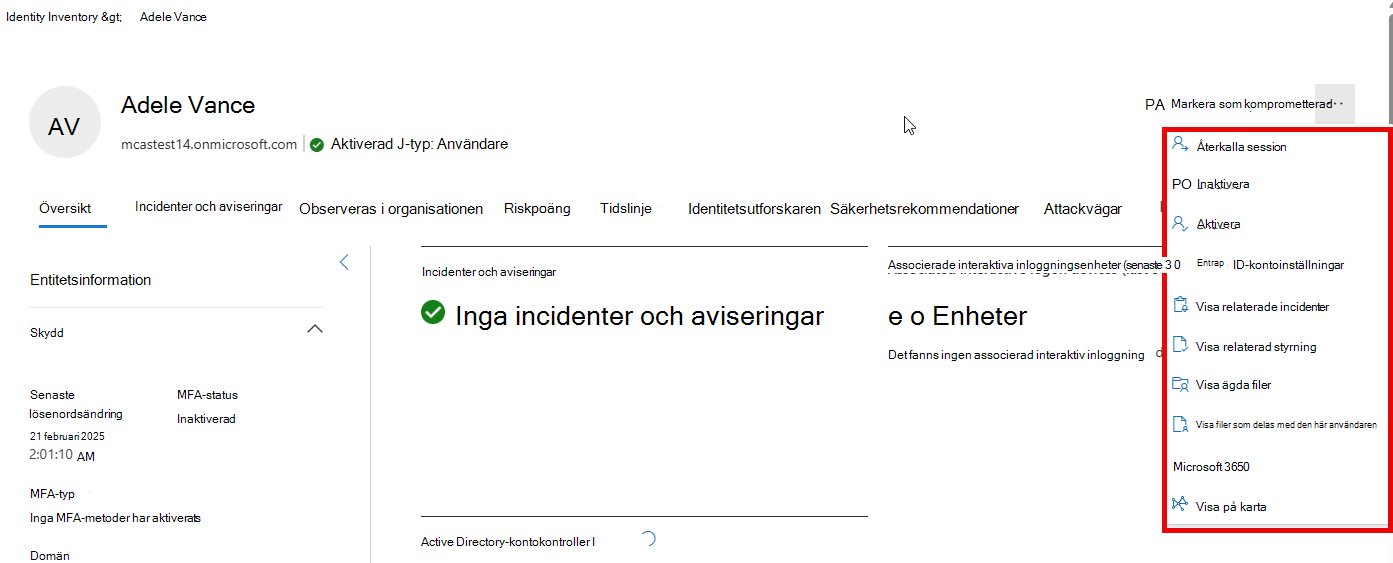Click the time 2:01:10 AM
Screen dimensions: 1393x563
[62, 455]
